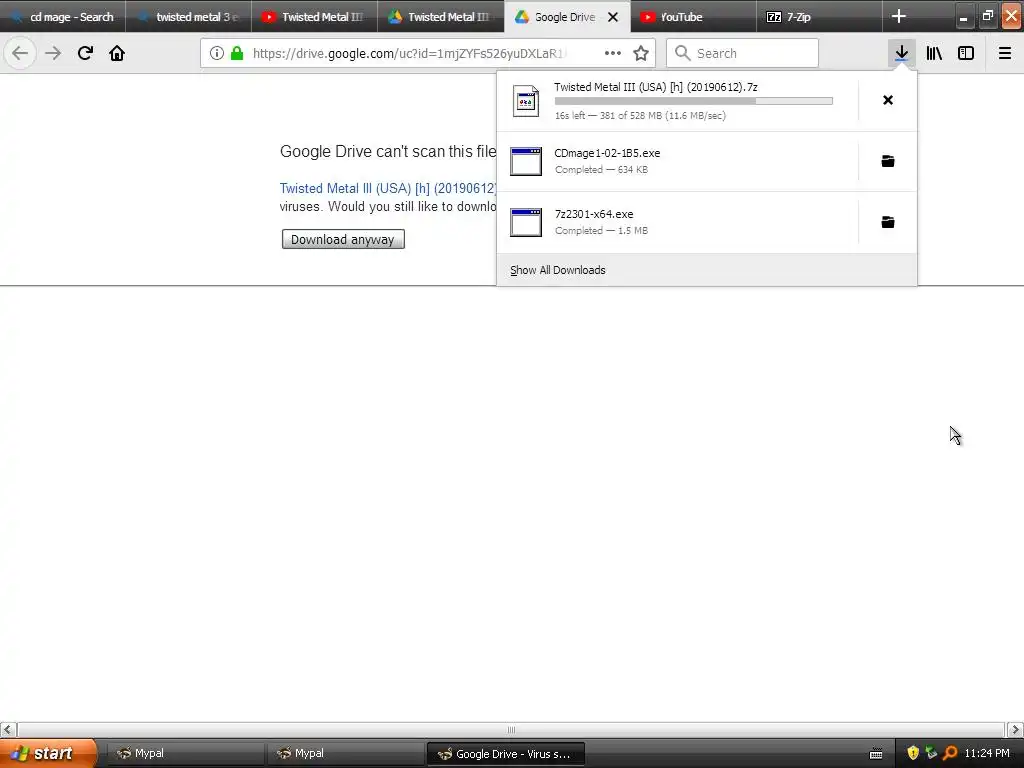
Task: Open a new tab with plus button
Action: [x=899, y=16]
